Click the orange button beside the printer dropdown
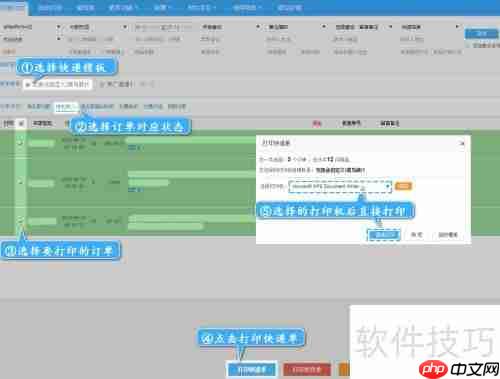500x379 pixels. (403, 186)
